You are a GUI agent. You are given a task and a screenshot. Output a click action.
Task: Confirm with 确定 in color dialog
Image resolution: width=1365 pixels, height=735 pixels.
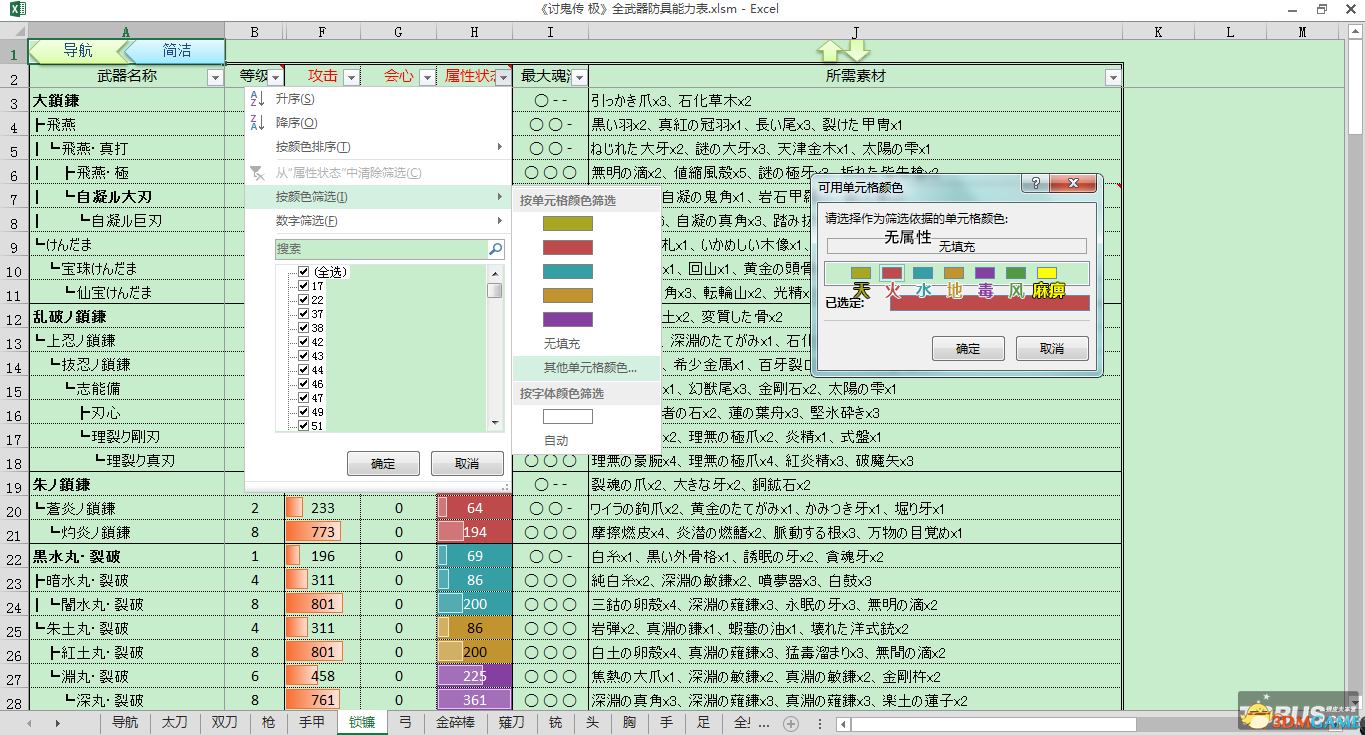tap(968, 348)
